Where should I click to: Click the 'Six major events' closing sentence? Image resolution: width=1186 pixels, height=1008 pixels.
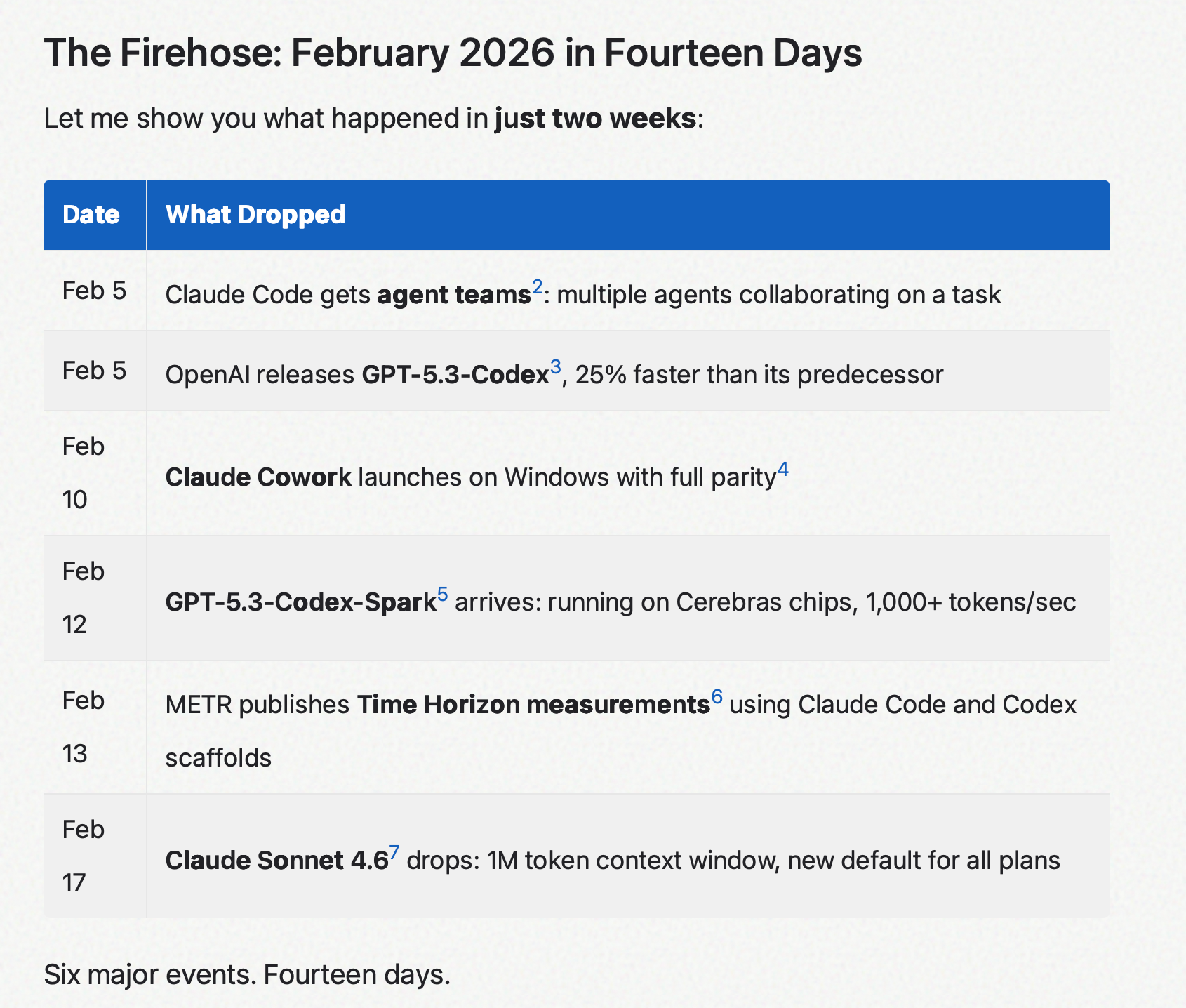point(247,974)
